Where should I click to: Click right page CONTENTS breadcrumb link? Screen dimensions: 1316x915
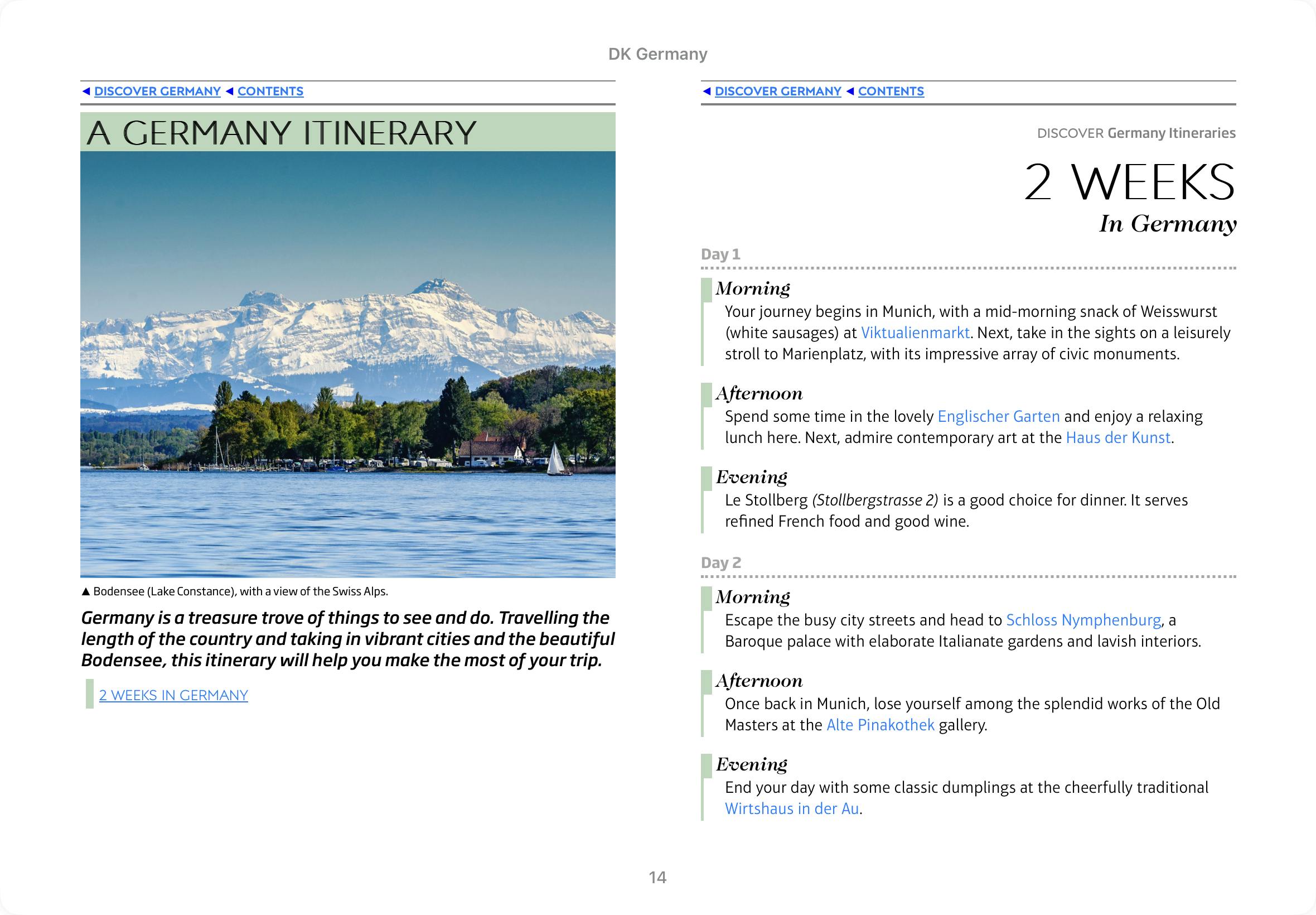[x=891, y=91]
